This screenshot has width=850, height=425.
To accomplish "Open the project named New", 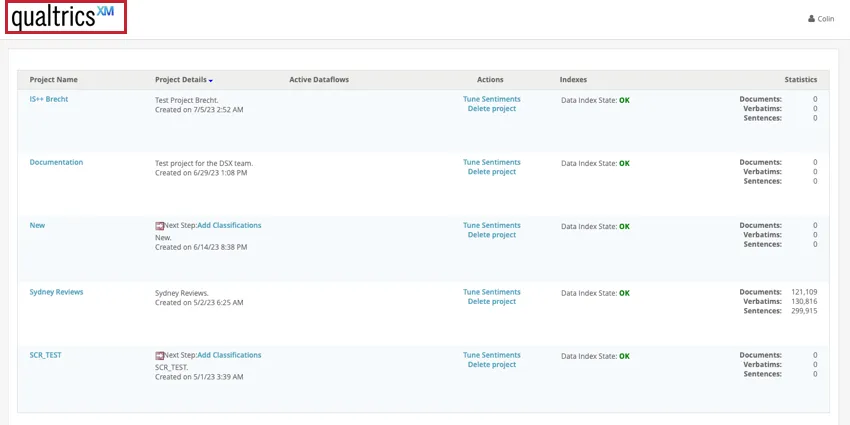I will tap(37, 226).
